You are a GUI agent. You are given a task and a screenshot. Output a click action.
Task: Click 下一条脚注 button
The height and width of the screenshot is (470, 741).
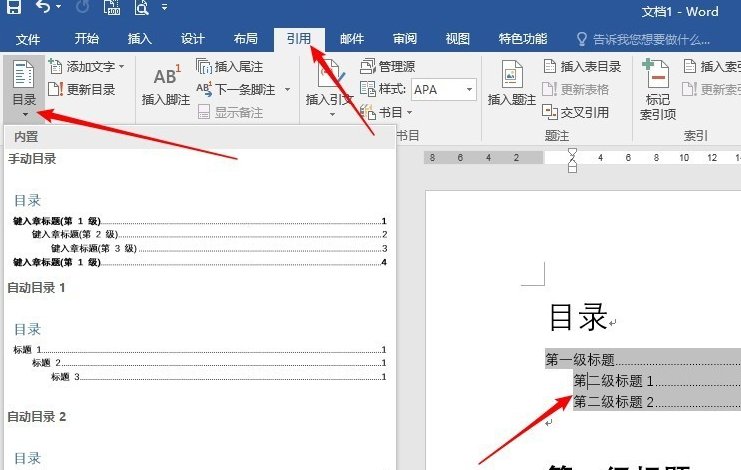tap(236, 89)
